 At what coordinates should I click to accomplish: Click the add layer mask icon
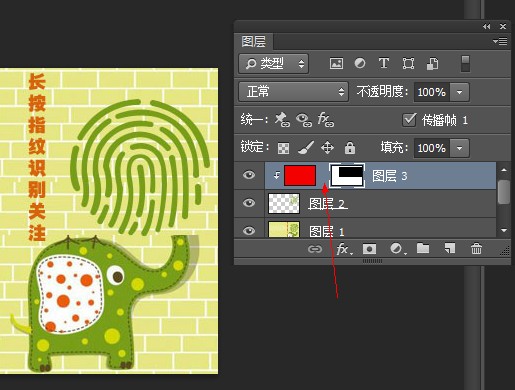click(x=369, y=249)
